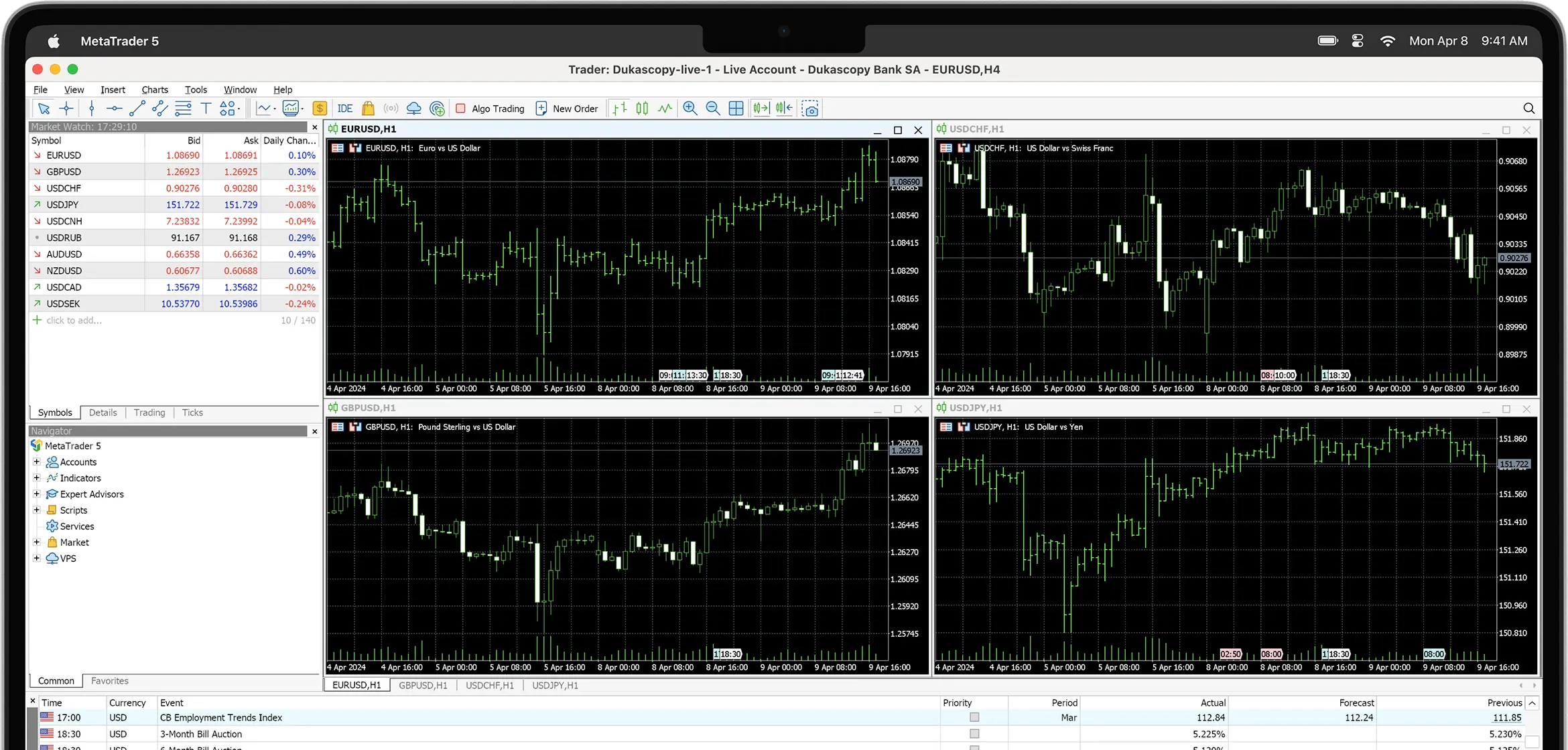Switch to the Ticks tab
The width and height of the screenshot is (1568, 750).
tap(192, 412)
